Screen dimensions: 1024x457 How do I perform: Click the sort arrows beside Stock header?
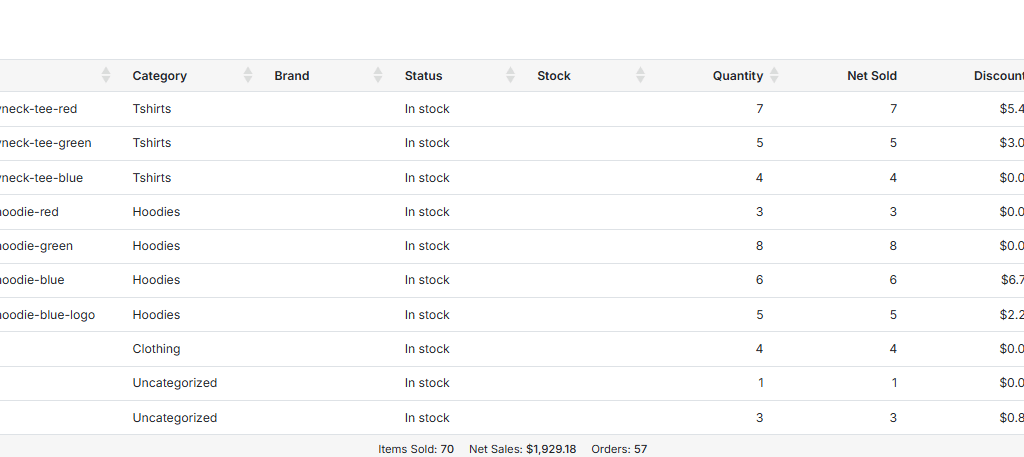(640, 75)
